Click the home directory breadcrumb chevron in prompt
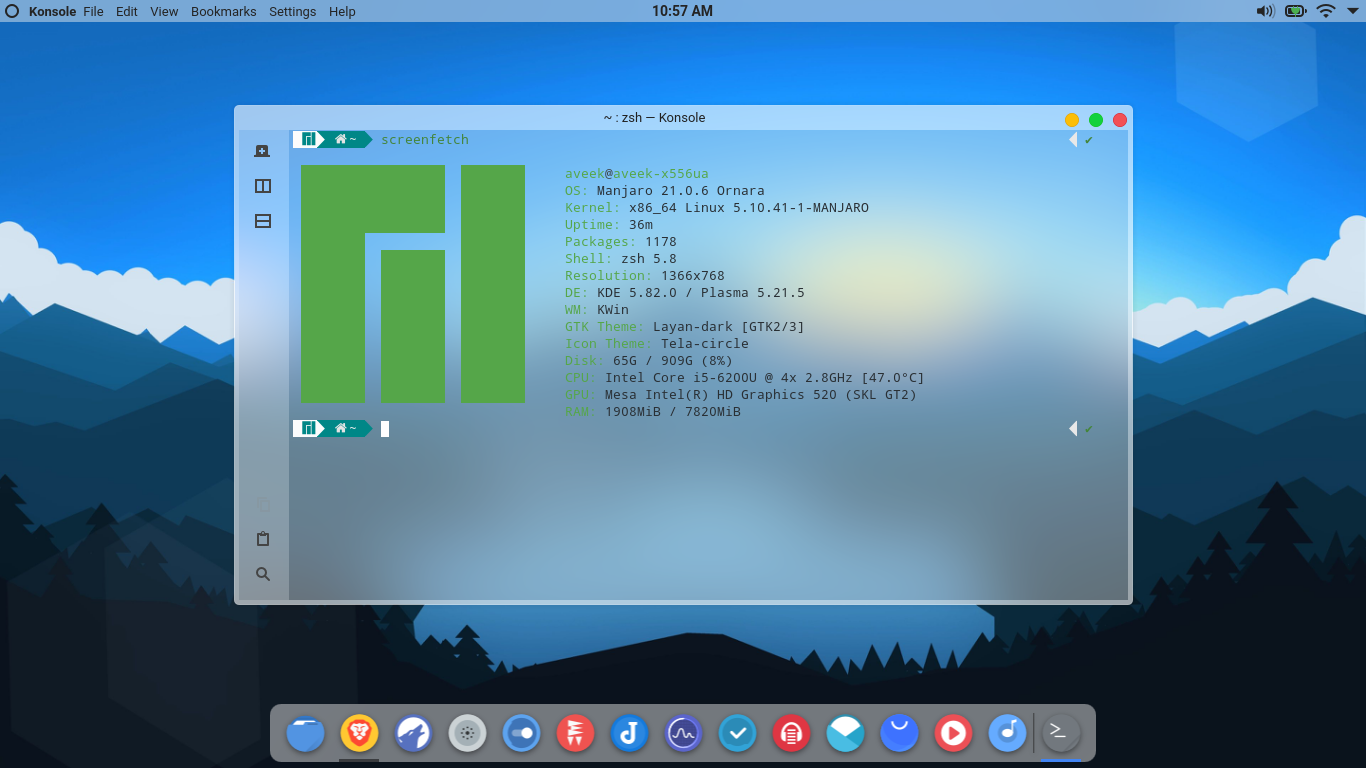Viewport: 1366px width, 768px height. pos(345,139)
